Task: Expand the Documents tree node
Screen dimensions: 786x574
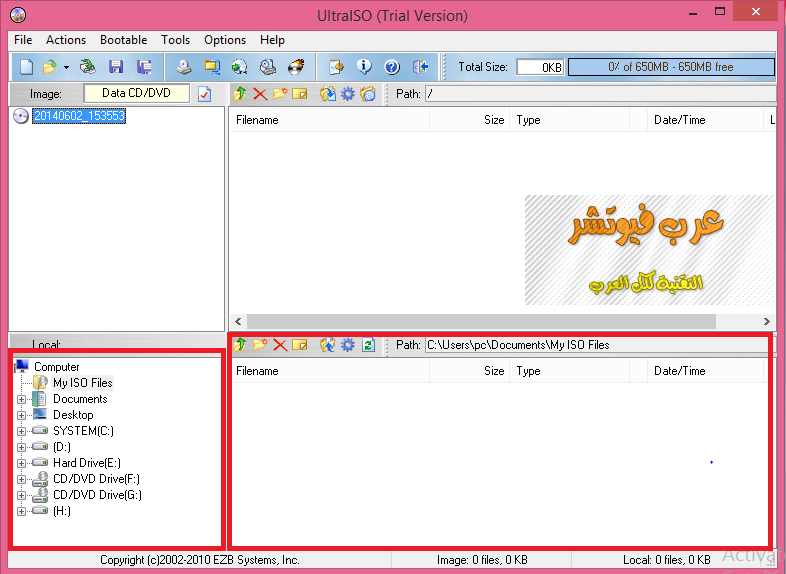Action: [22, 400]
